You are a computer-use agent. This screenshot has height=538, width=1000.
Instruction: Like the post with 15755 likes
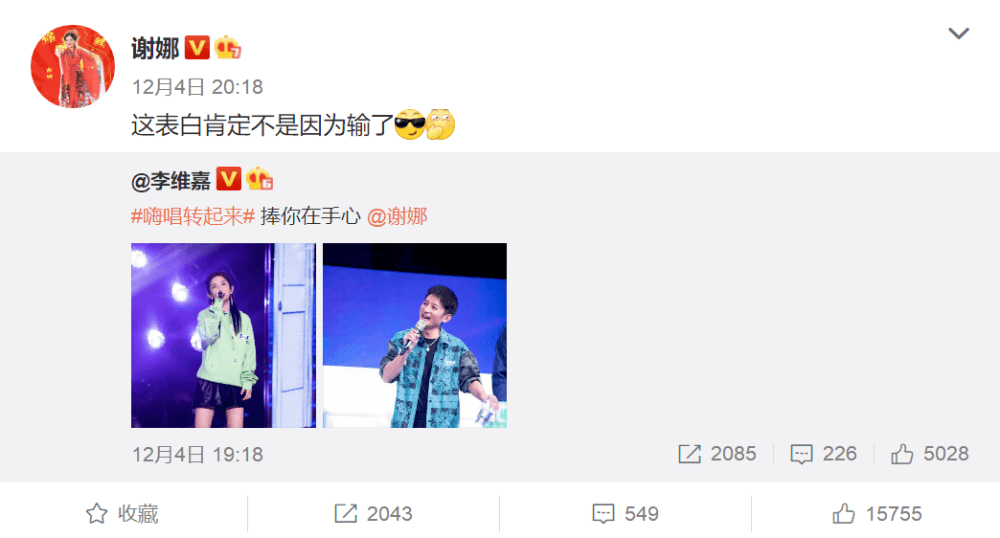pyautogui.click(x=877, y=514)
